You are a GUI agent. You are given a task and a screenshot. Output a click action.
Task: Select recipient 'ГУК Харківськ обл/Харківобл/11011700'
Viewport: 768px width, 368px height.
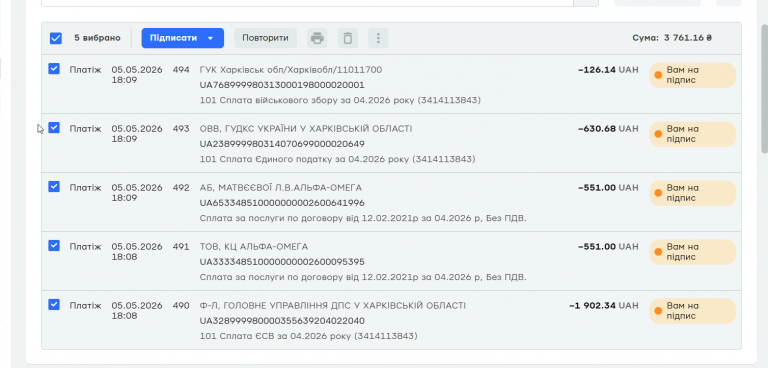pos(291,70)
